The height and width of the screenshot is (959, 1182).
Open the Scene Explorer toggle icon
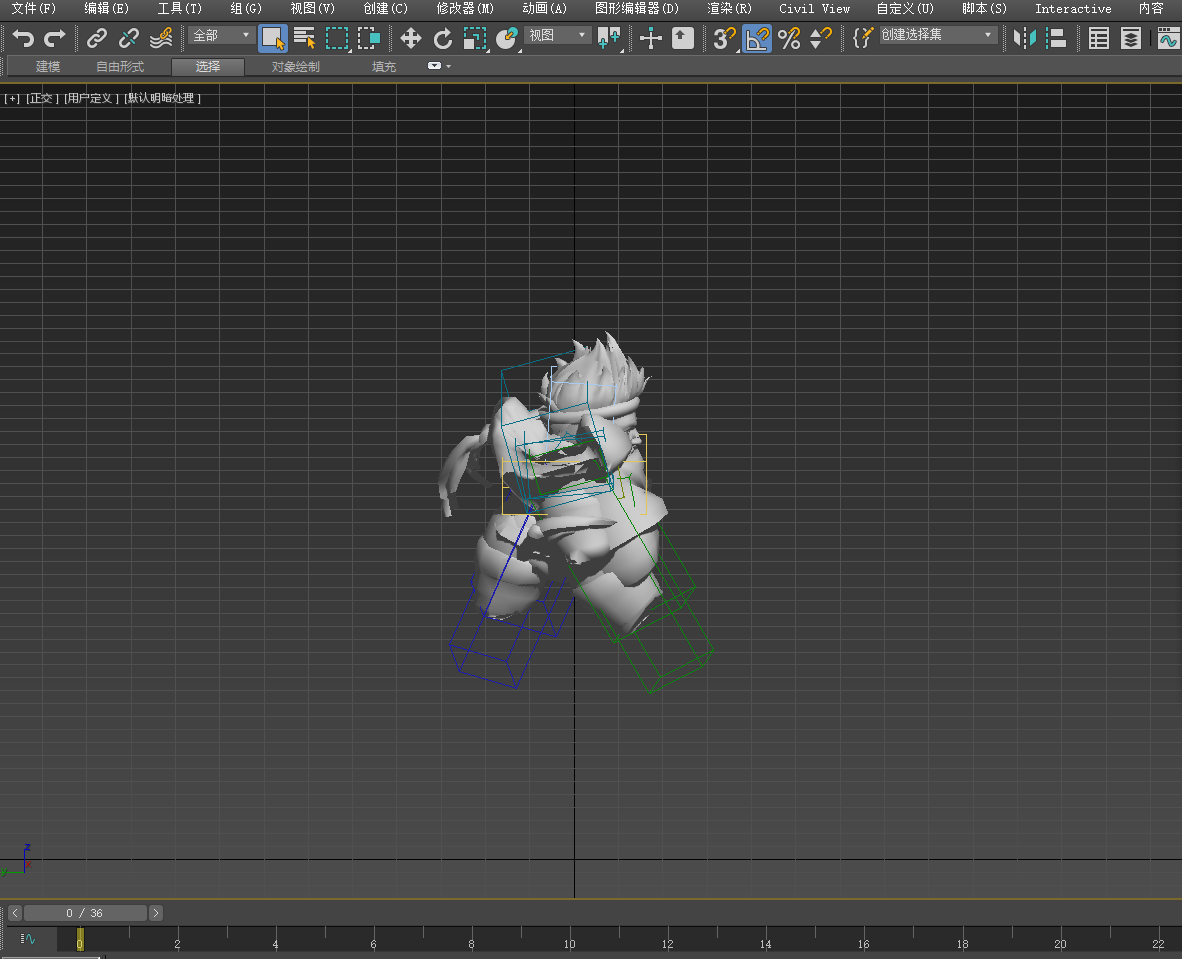[x=1098, y=38]
